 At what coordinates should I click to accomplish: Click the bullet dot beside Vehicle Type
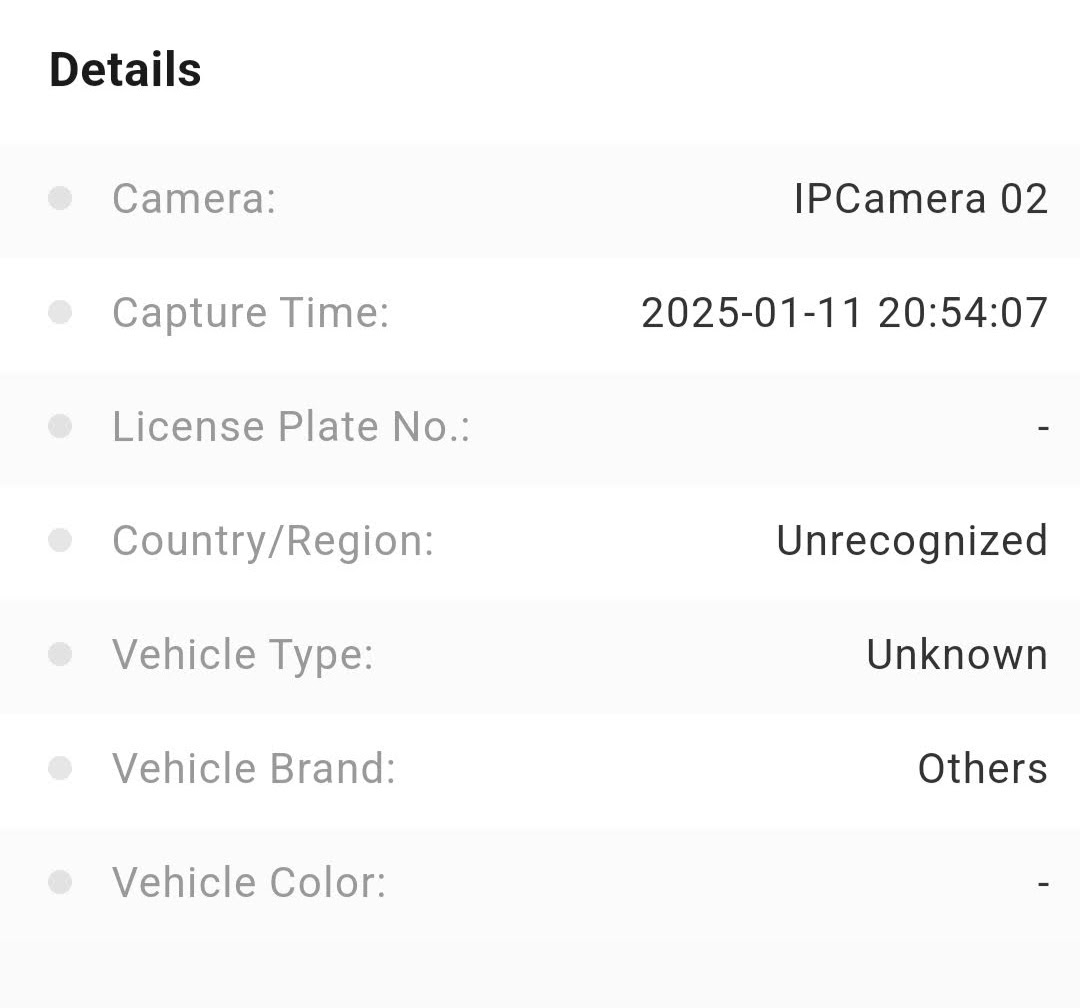(60, 654)
